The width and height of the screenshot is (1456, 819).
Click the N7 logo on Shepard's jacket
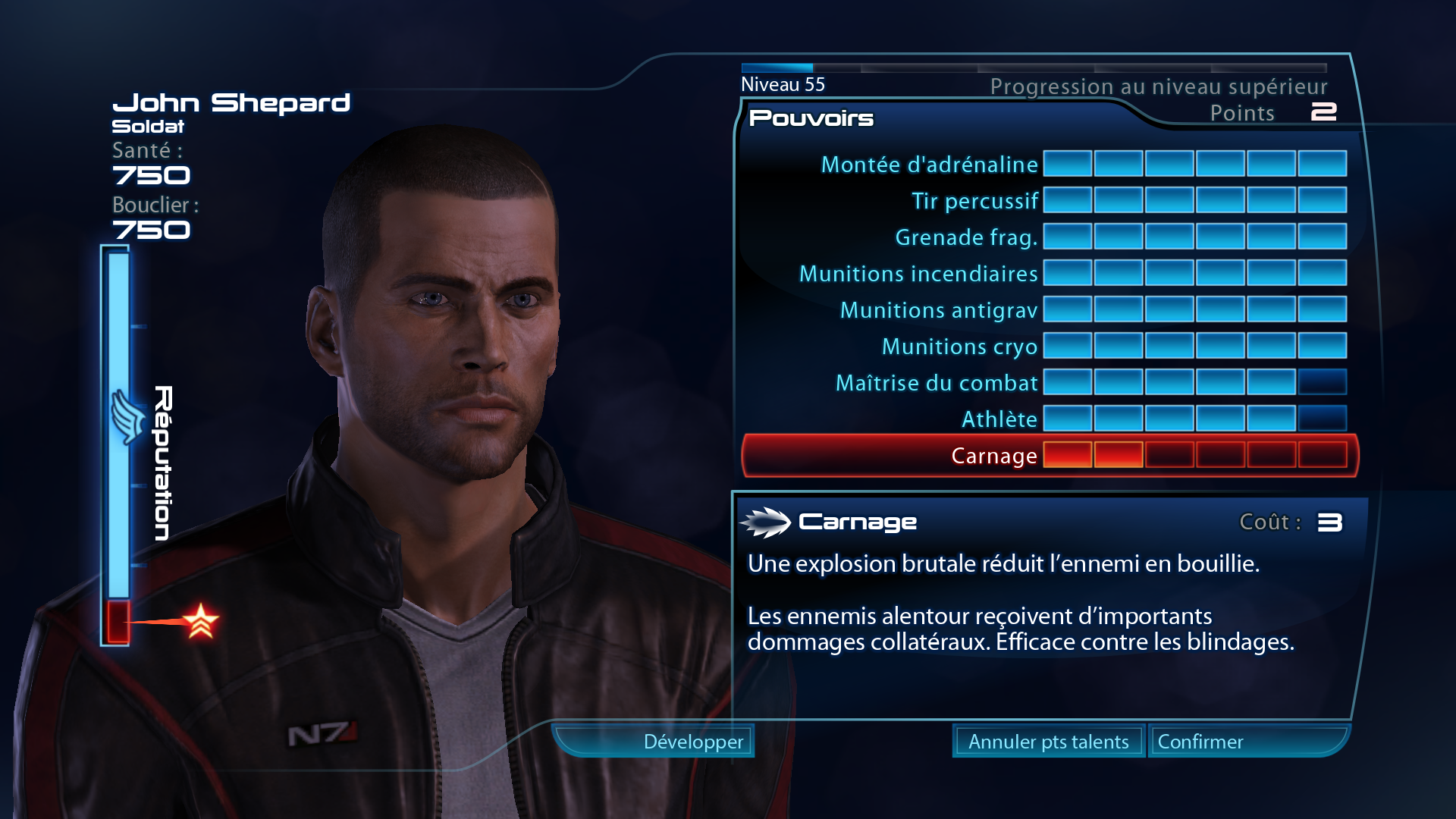point(322,734)
